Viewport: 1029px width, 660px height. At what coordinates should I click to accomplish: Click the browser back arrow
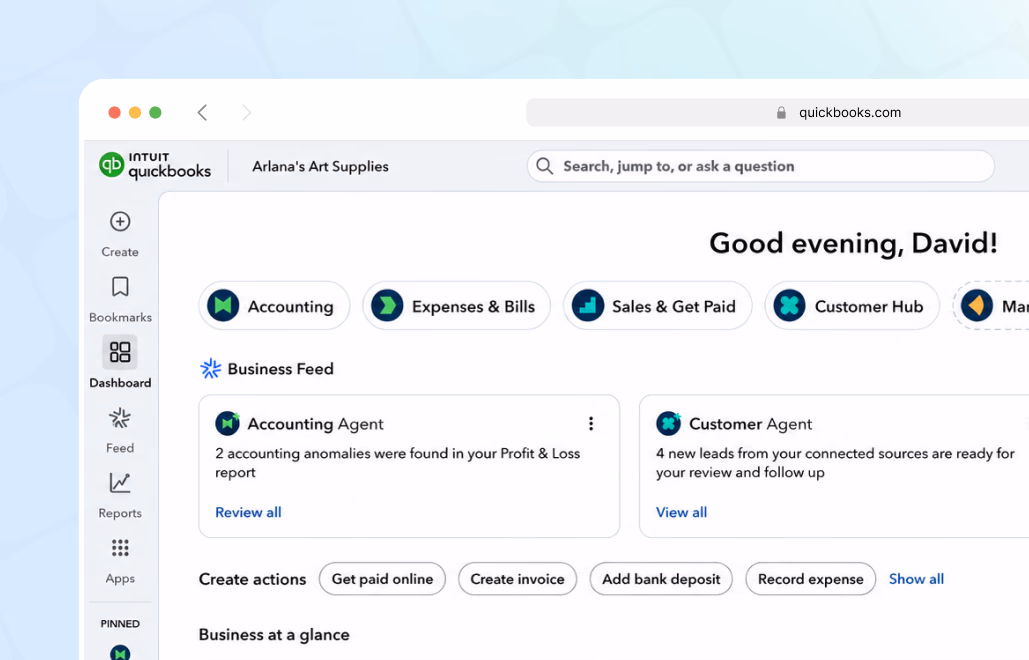pos(202,113)
